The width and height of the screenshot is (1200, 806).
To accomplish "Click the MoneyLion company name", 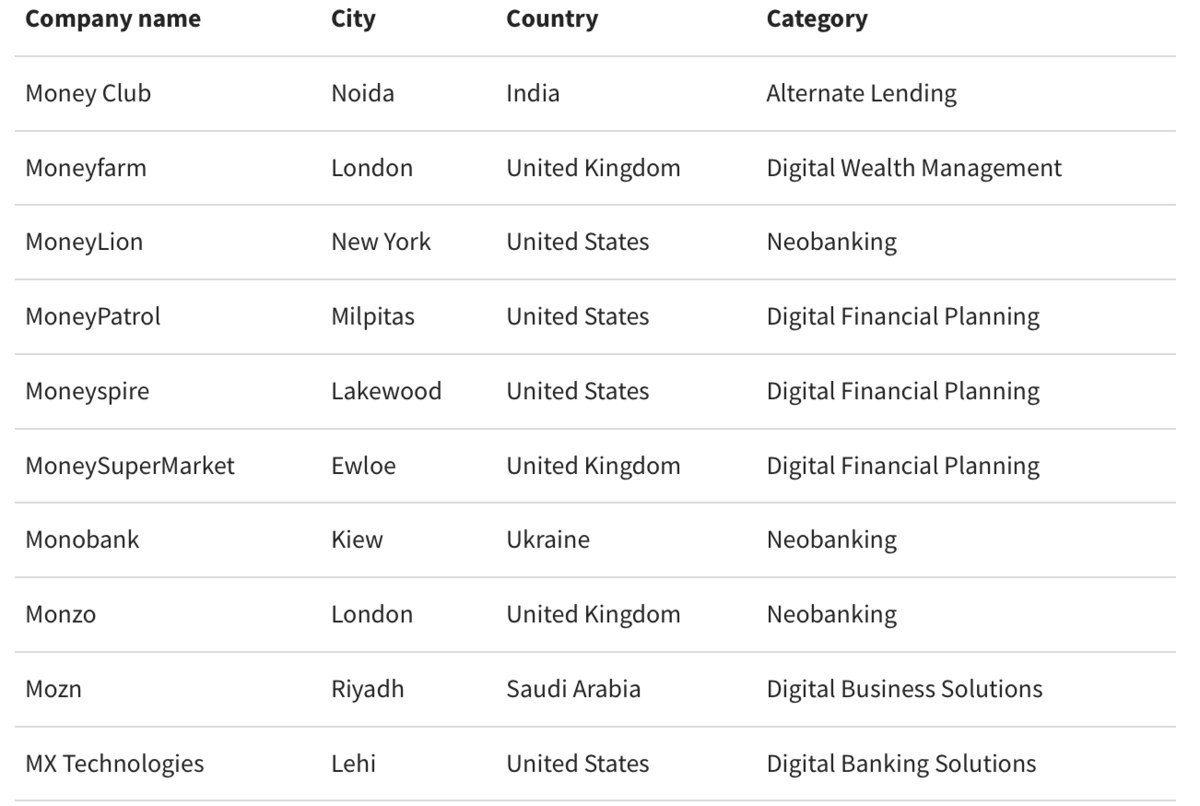I will coord(84,242).
